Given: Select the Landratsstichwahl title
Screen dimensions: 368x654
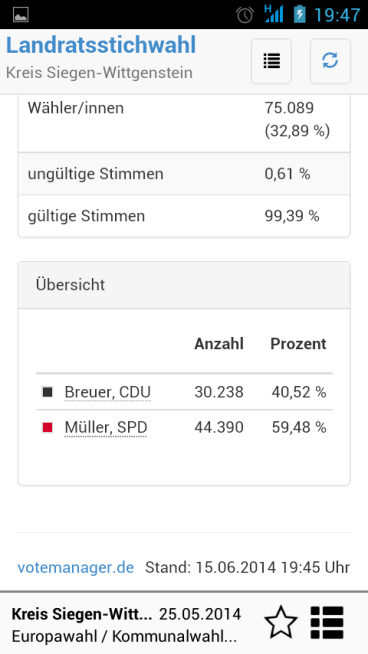Looking at the screenshot, I should [101, 45].
